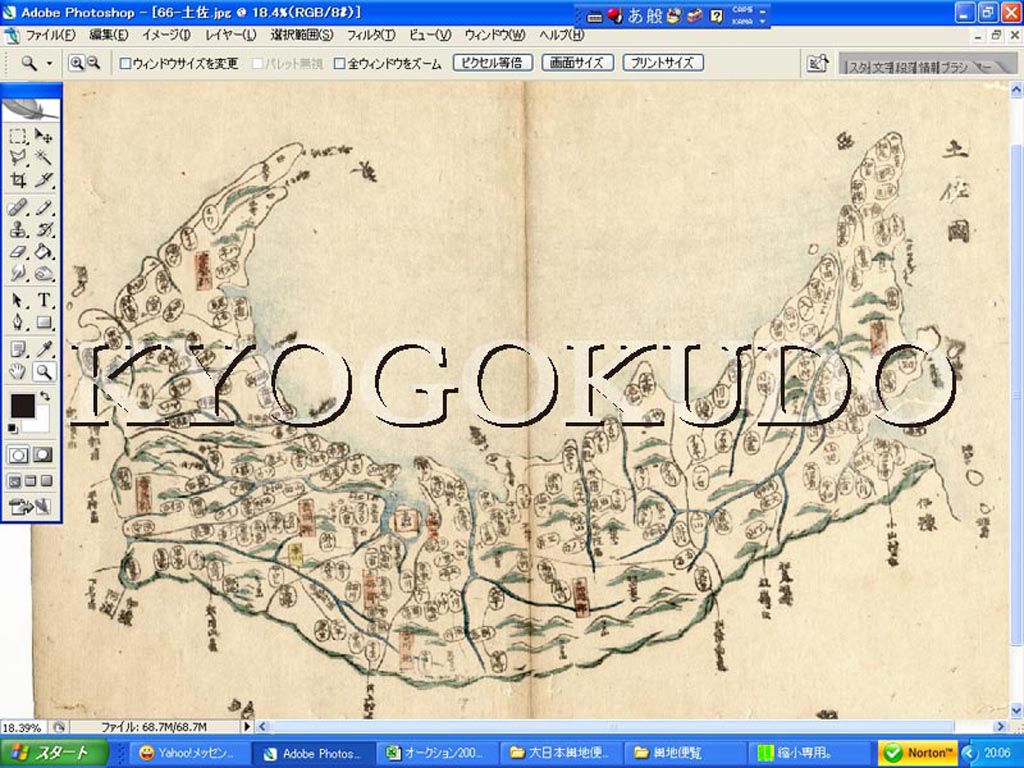Click the foreground color swatch
Viewport: 1024px width, 768px height.
point(23,406)
